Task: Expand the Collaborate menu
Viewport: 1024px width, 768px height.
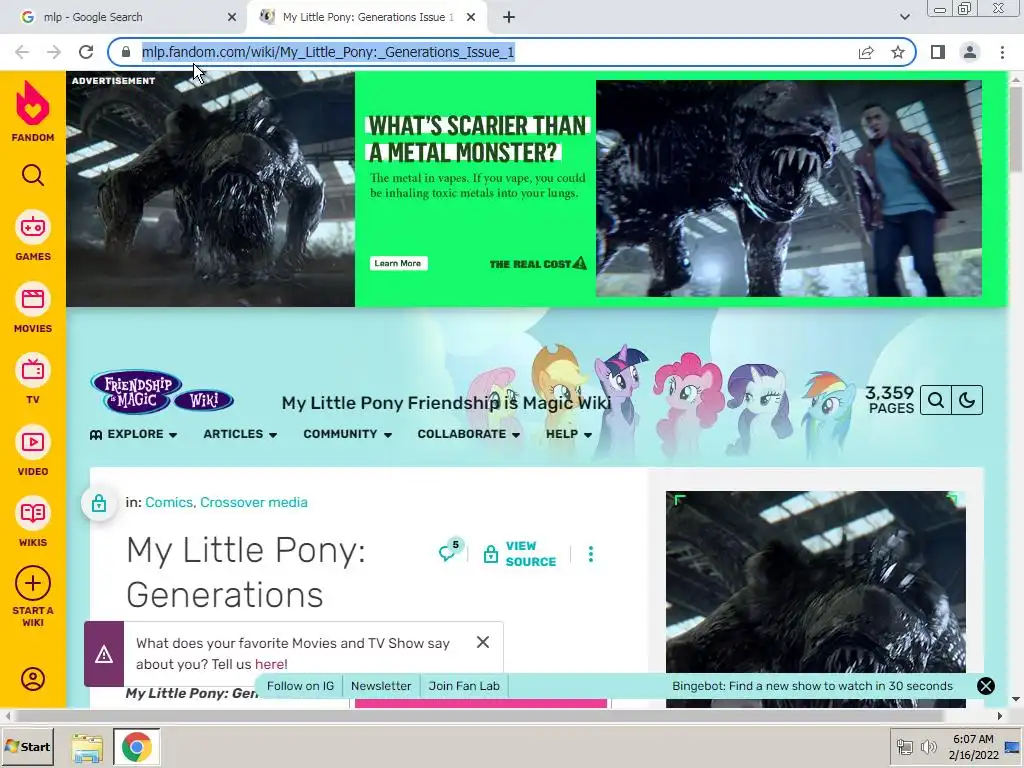Action: 468,434
